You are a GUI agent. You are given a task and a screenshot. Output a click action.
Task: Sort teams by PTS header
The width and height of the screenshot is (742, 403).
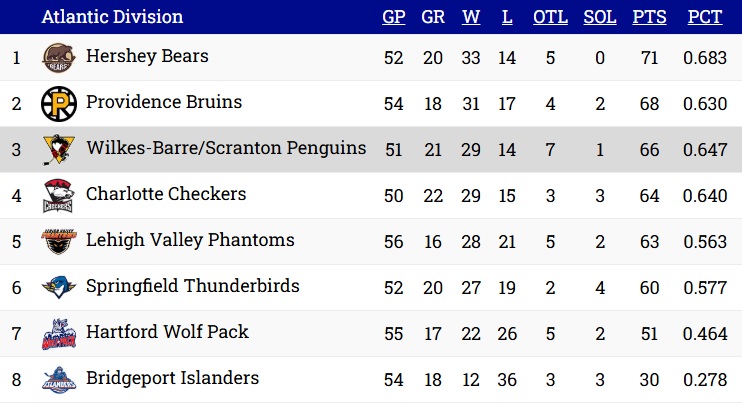[649, 17]
